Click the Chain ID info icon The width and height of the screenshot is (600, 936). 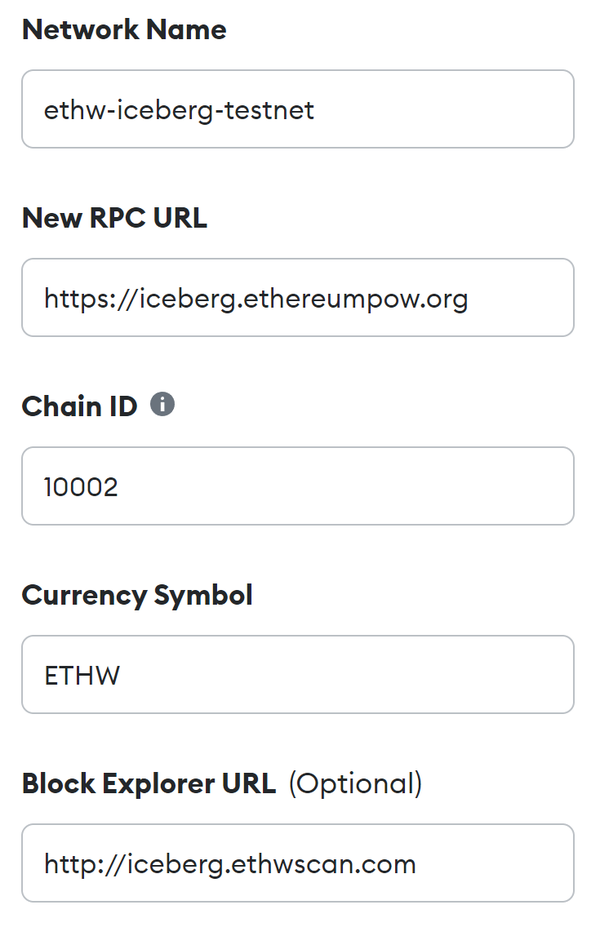click(162, 405)
